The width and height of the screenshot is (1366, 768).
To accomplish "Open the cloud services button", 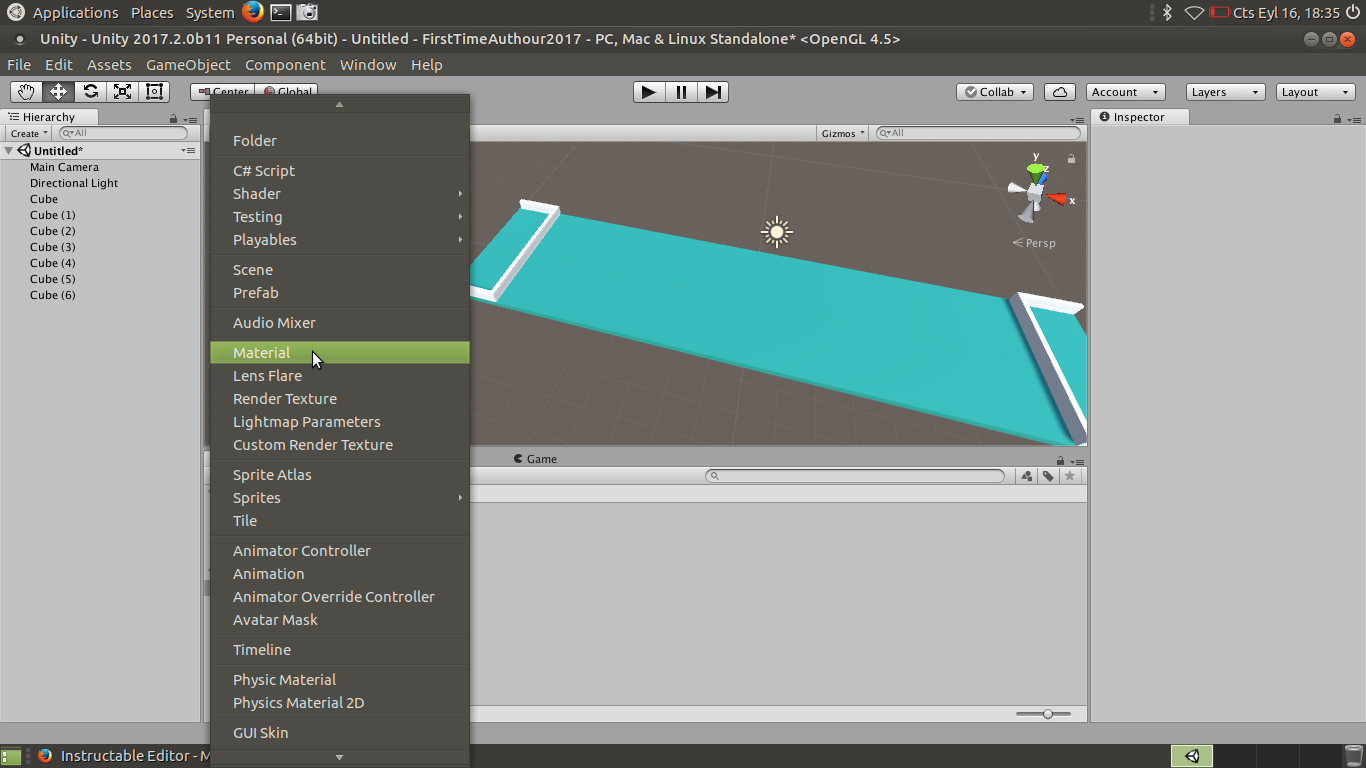I will [1059, 92].
